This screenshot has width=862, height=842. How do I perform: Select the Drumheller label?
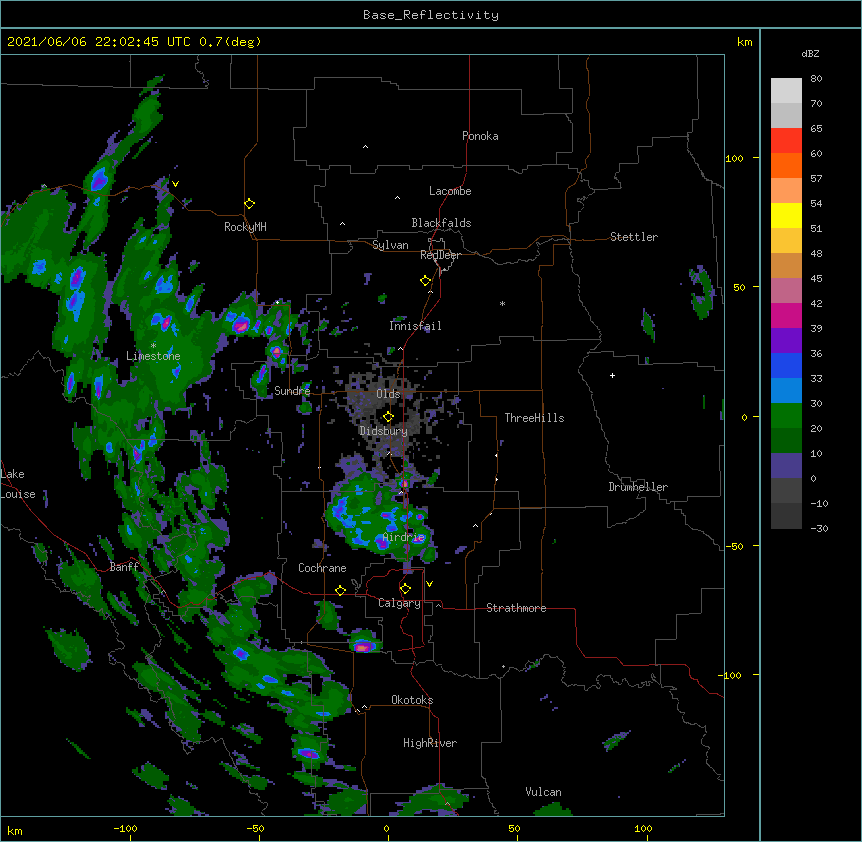[638, 487]
